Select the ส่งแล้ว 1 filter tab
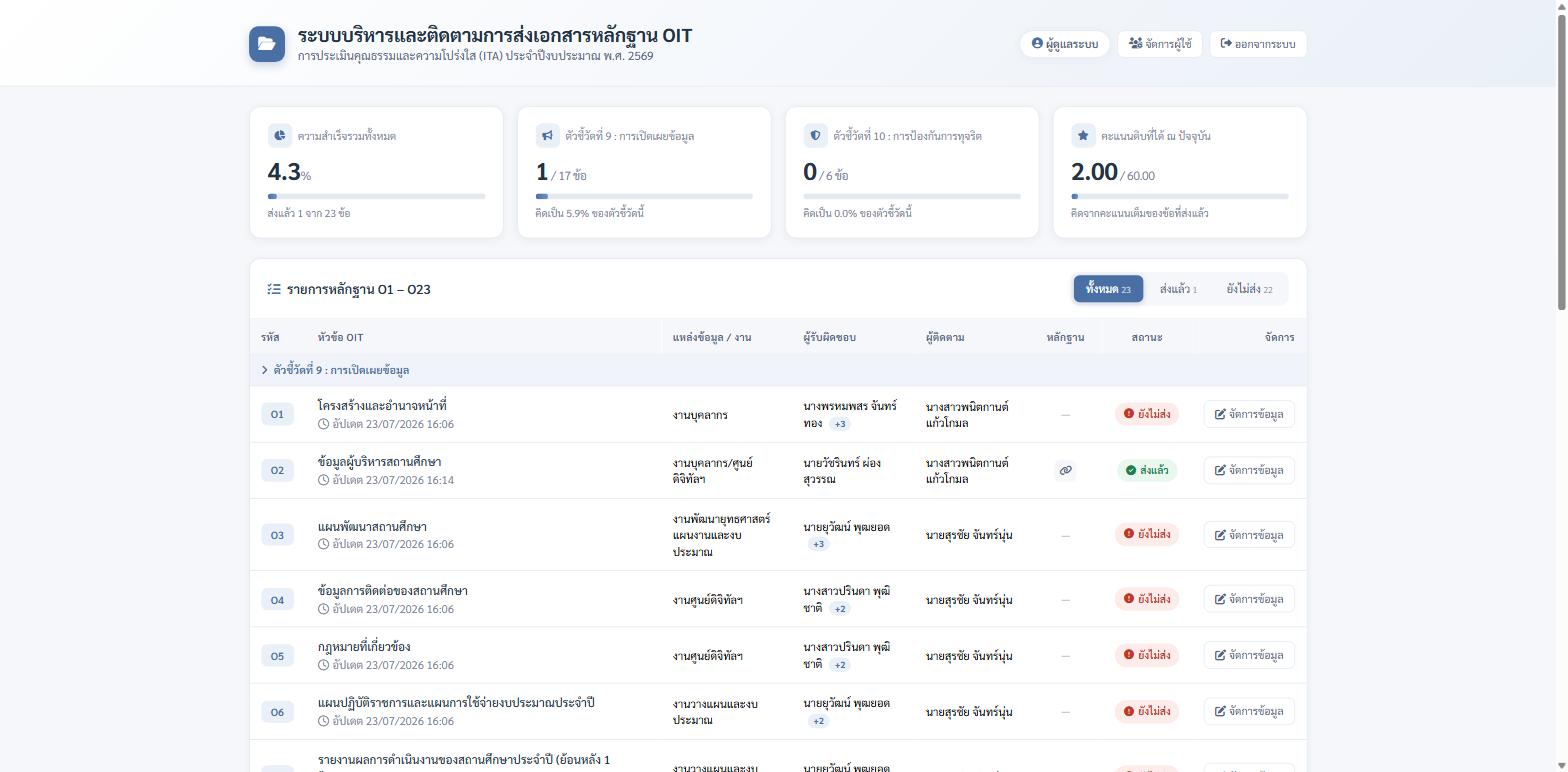The height and width of the screenshot is (772, 1568). pos(1178,289)
